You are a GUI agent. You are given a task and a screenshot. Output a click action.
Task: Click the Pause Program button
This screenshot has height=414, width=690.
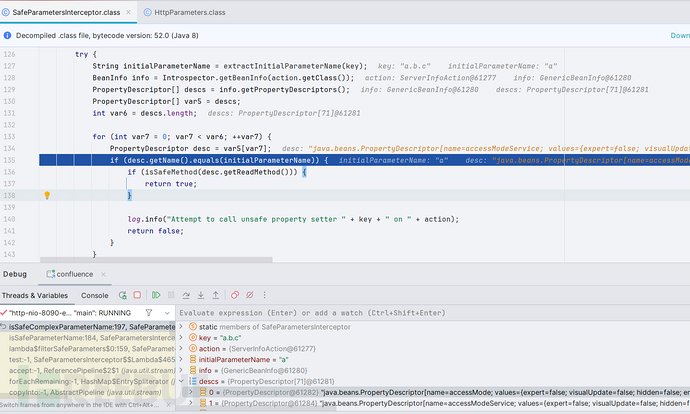(x=171, y=295)
